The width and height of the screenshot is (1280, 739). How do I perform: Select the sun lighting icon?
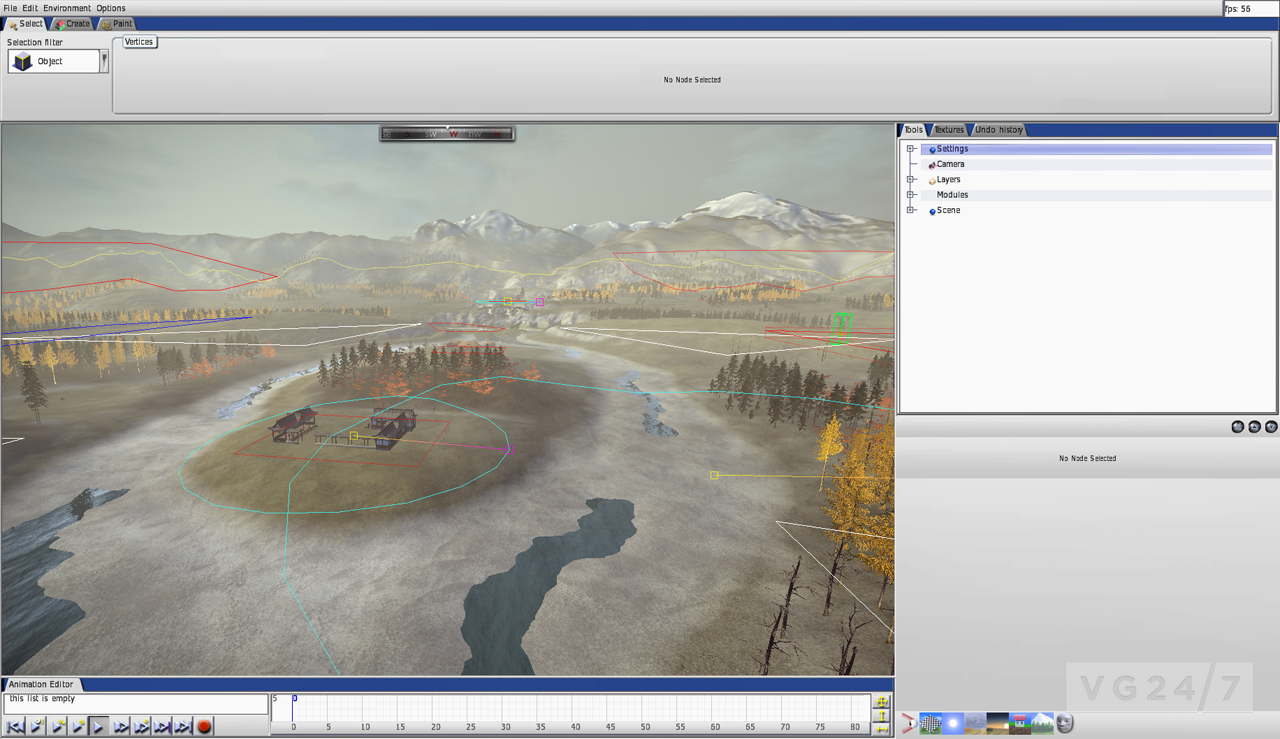953,723
